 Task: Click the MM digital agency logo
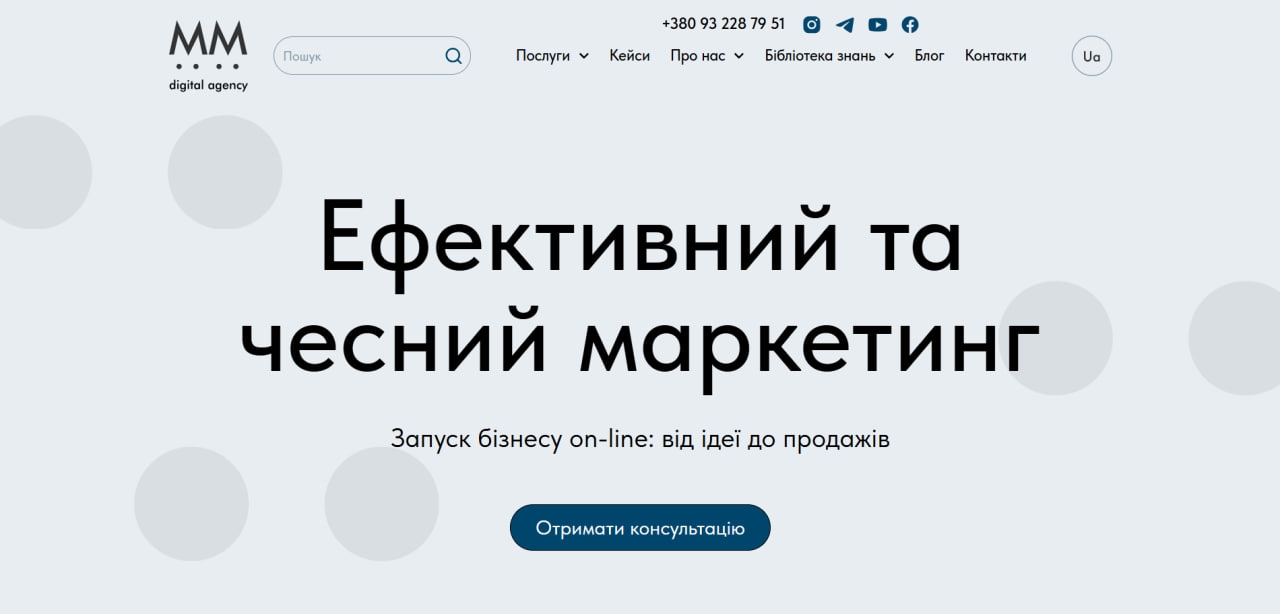coord(208,56)
